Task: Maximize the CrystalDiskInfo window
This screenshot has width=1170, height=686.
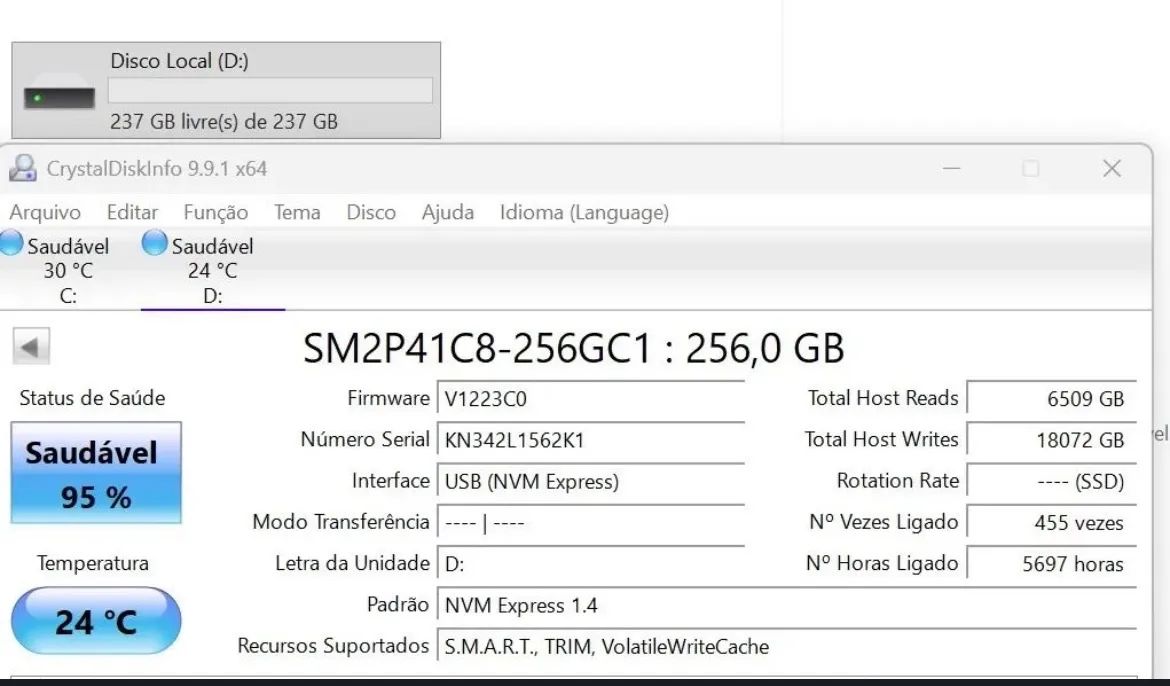Action: pyautogui.click(x=1031, y=169)
